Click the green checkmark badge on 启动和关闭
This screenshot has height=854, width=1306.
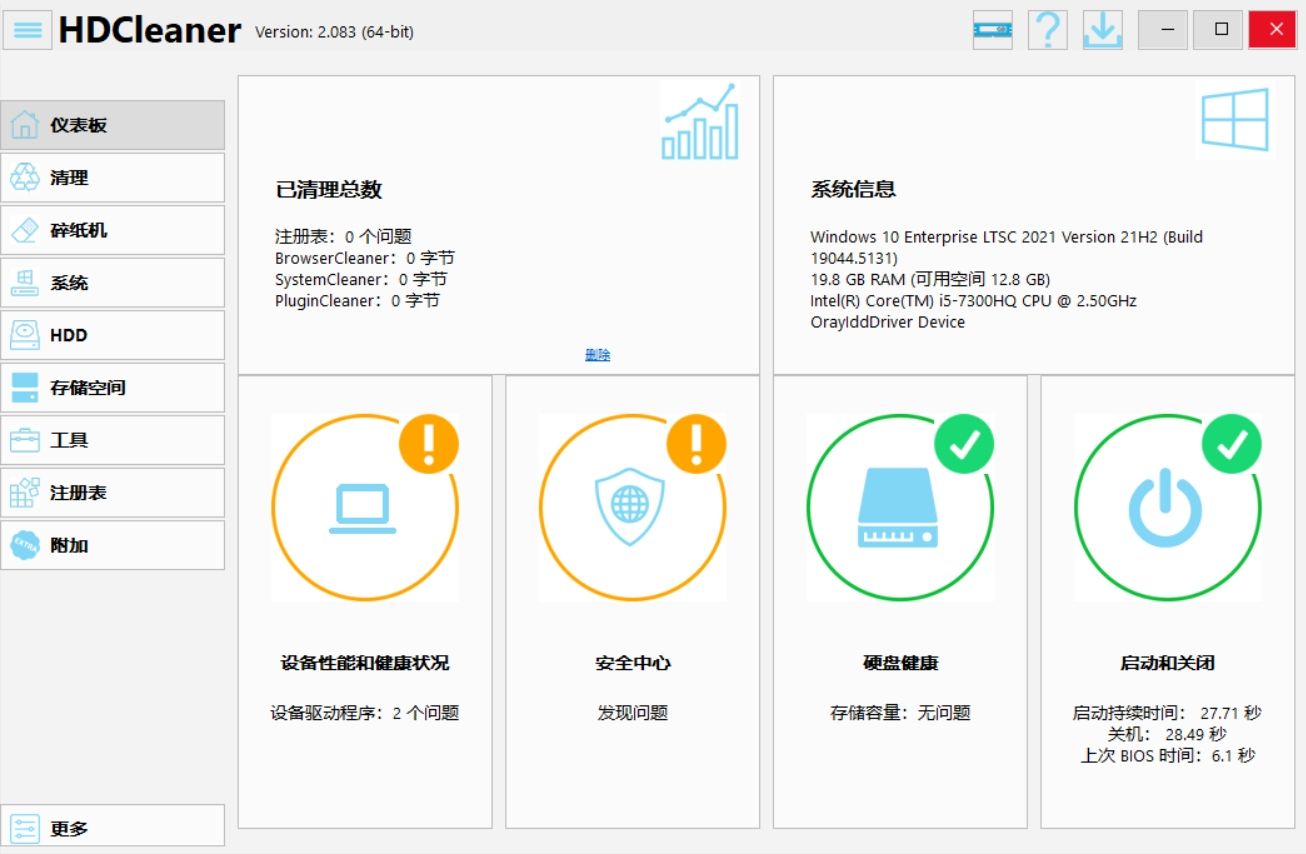coord(1231,443)
